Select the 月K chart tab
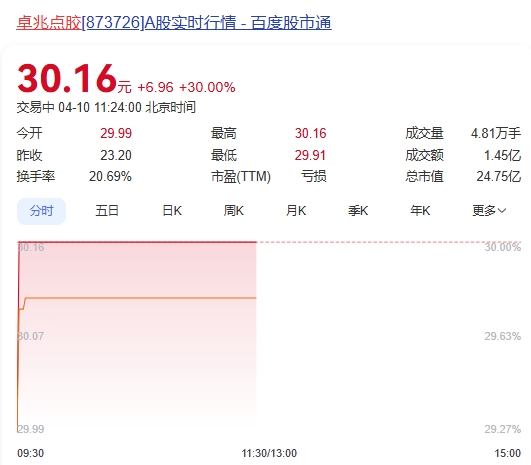Viewport: 531px width, 465px height. point(296,211)
